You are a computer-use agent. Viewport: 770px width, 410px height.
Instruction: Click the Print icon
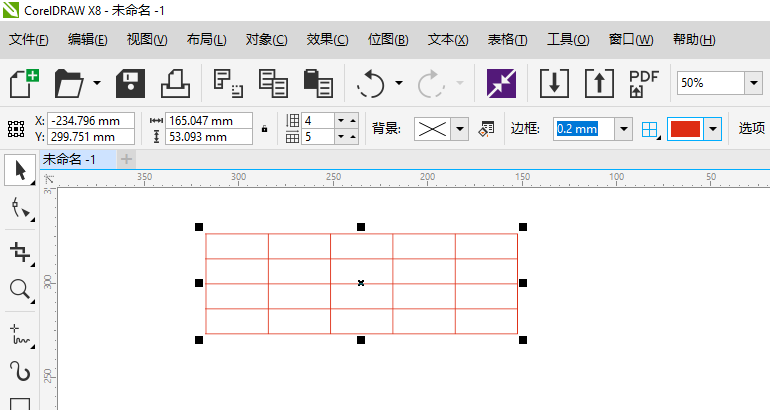176,83
